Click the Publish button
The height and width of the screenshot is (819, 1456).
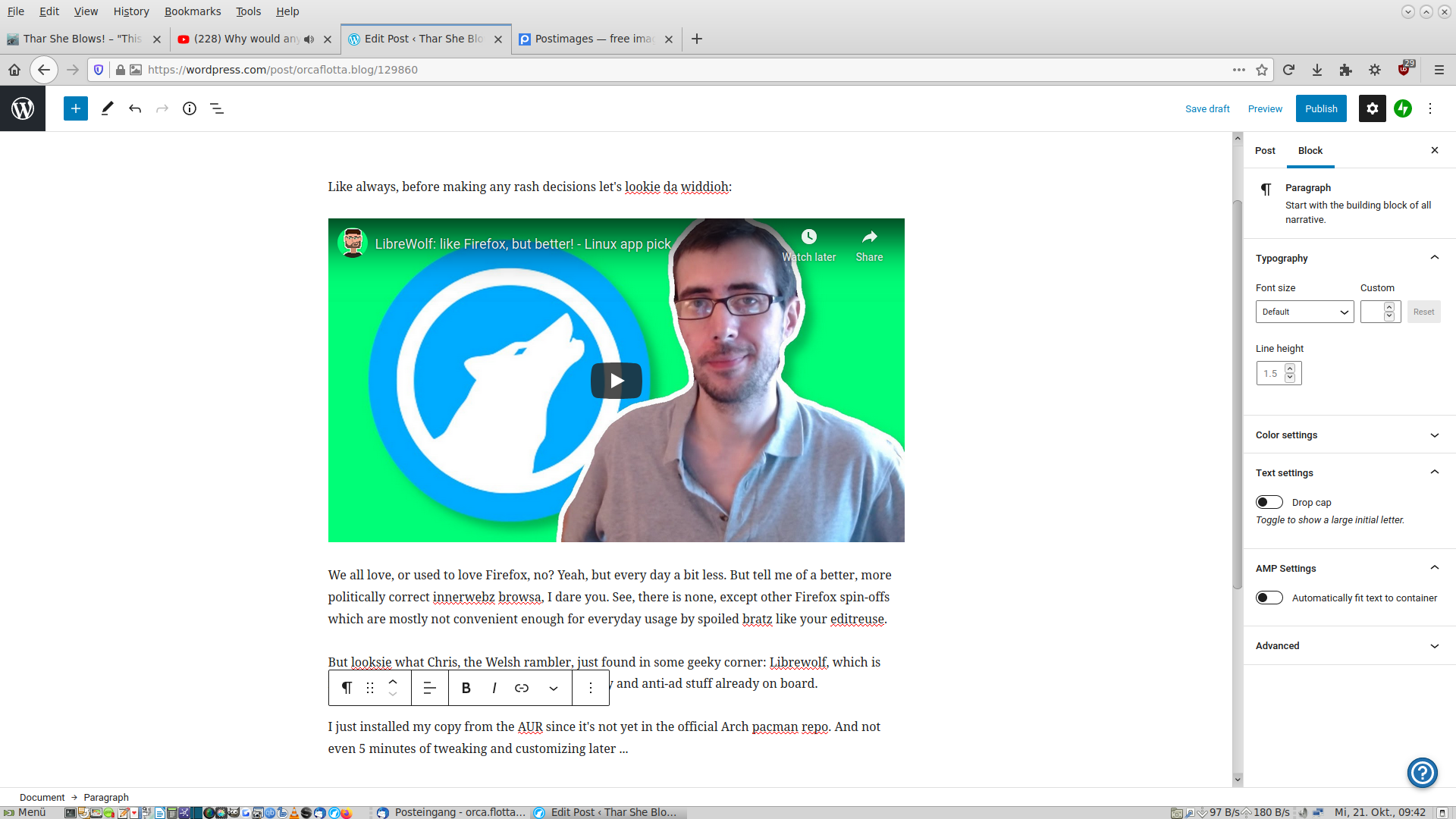pos(1320,108)
